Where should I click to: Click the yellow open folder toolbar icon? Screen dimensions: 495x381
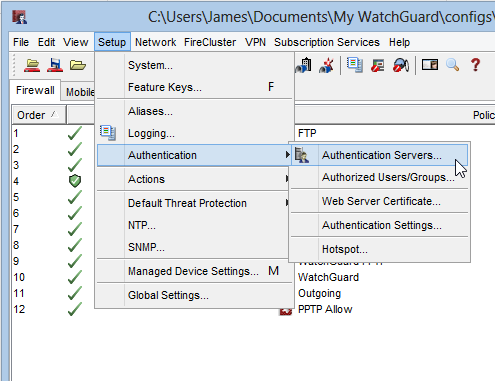(x=78, y=65)
